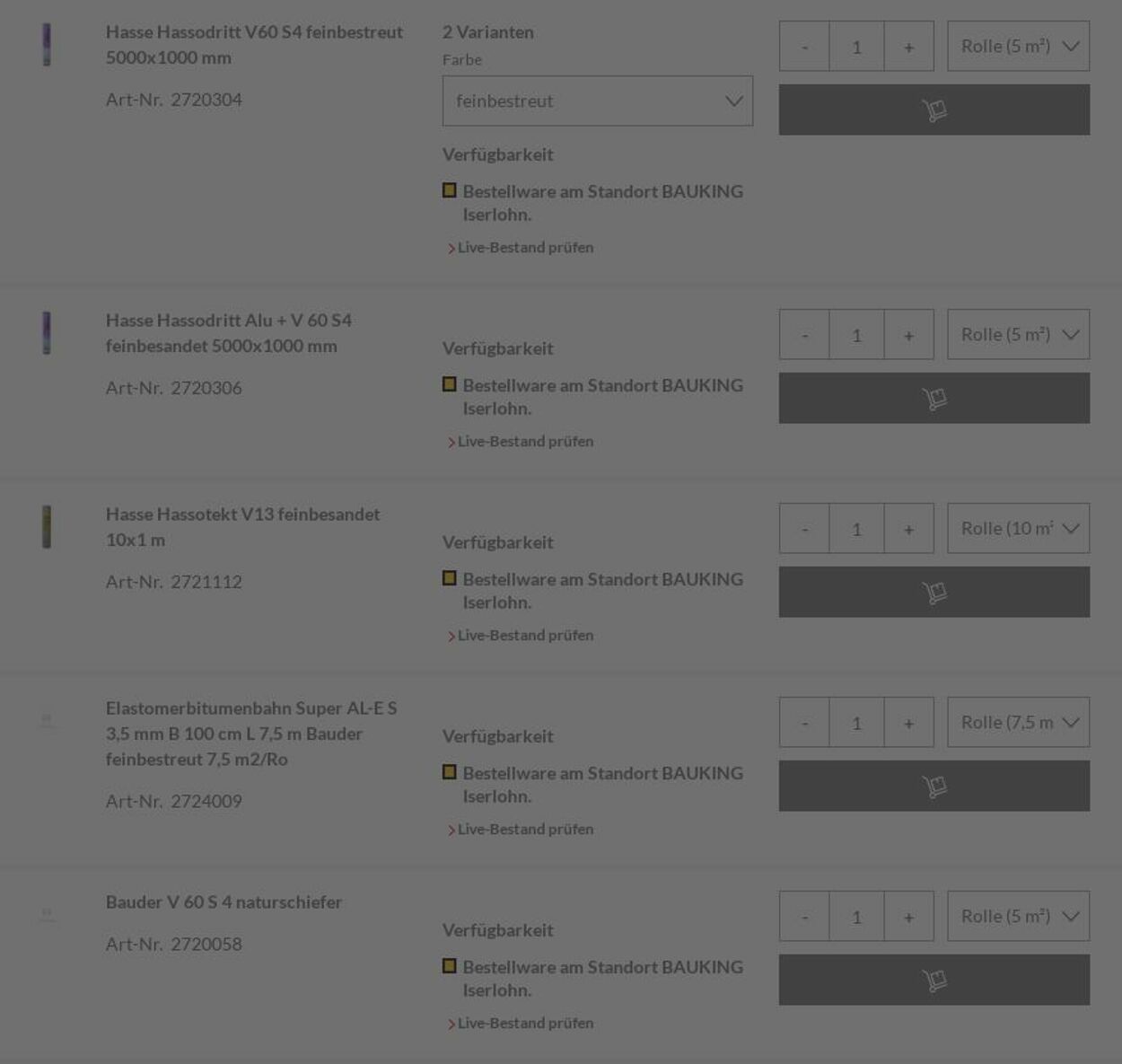Expand Rolle (7,5 m) unit dropdown

pos(1018,722)
